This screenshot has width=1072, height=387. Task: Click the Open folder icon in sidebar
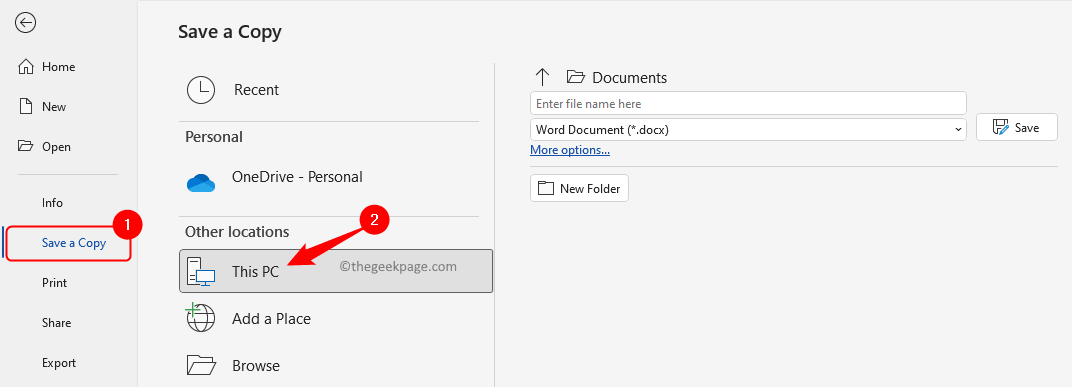(25, 146)
